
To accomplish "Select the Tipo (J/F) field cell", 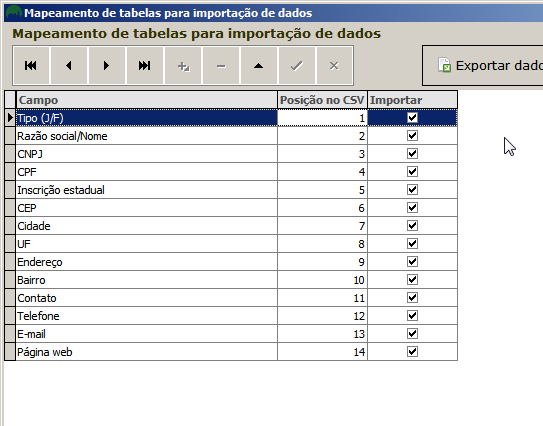I will coord(146,118).
